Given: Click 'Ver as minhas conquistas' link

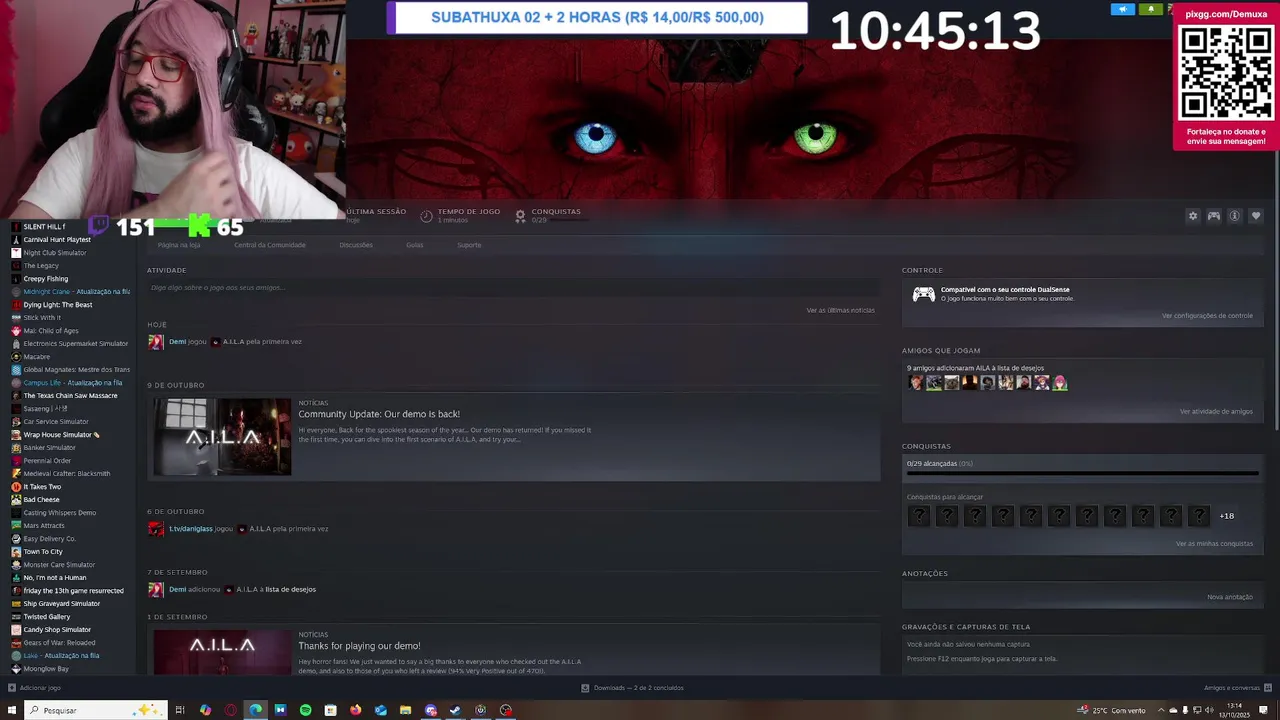Looking at the screenshot, I should click(x=1214, y=544).
